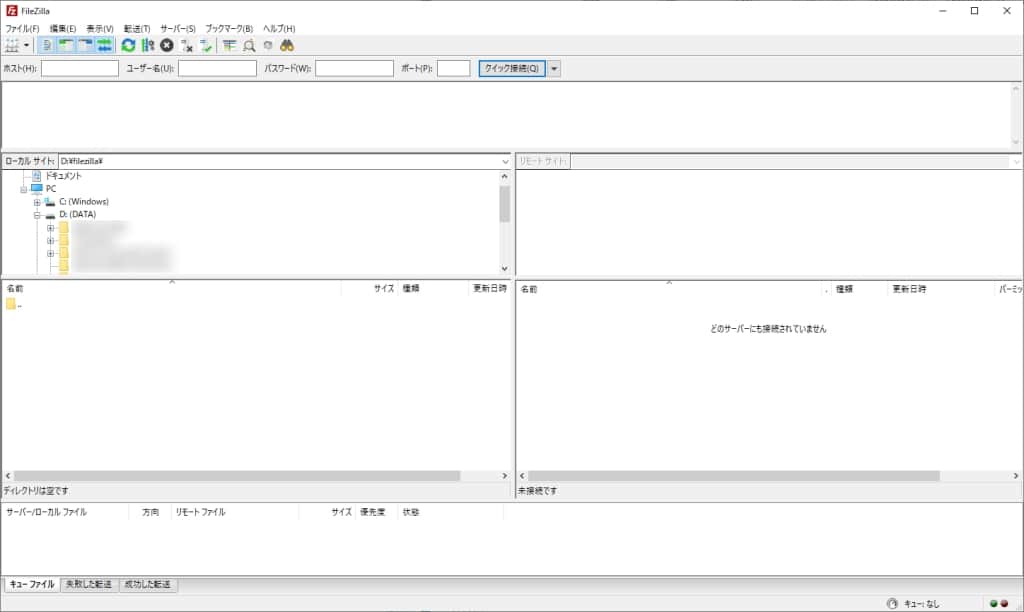Open the ヘルプ(H) menu

click(x=279, y=29)
